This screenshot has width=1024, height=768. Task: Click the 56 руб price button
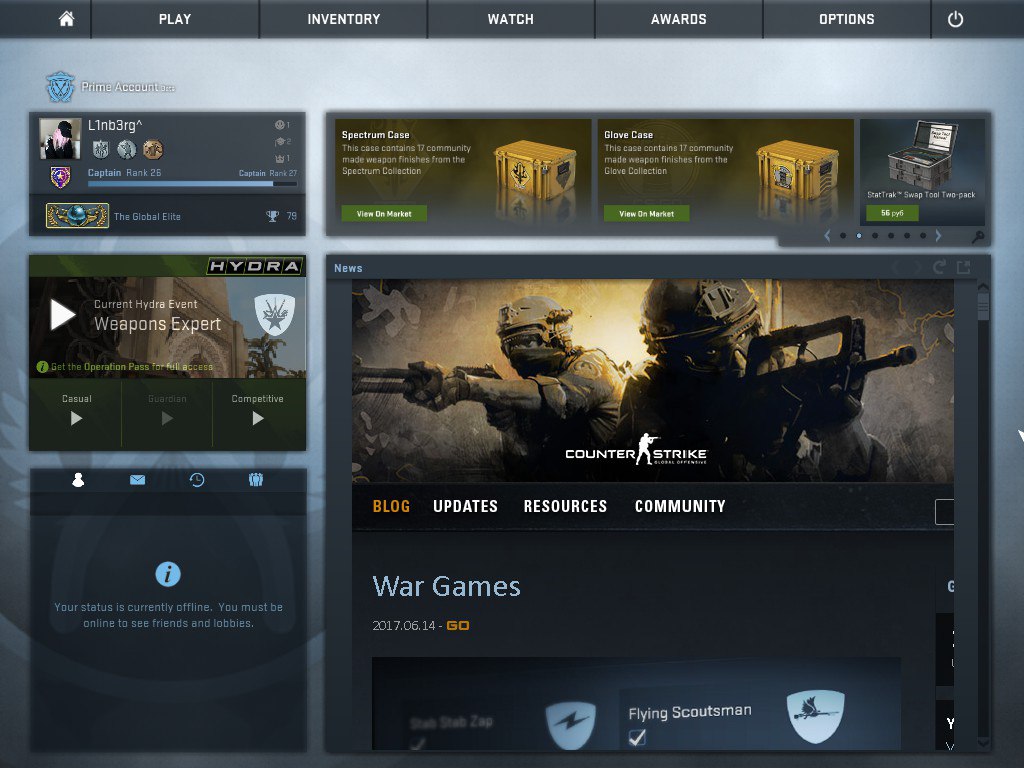pos(892,213)
